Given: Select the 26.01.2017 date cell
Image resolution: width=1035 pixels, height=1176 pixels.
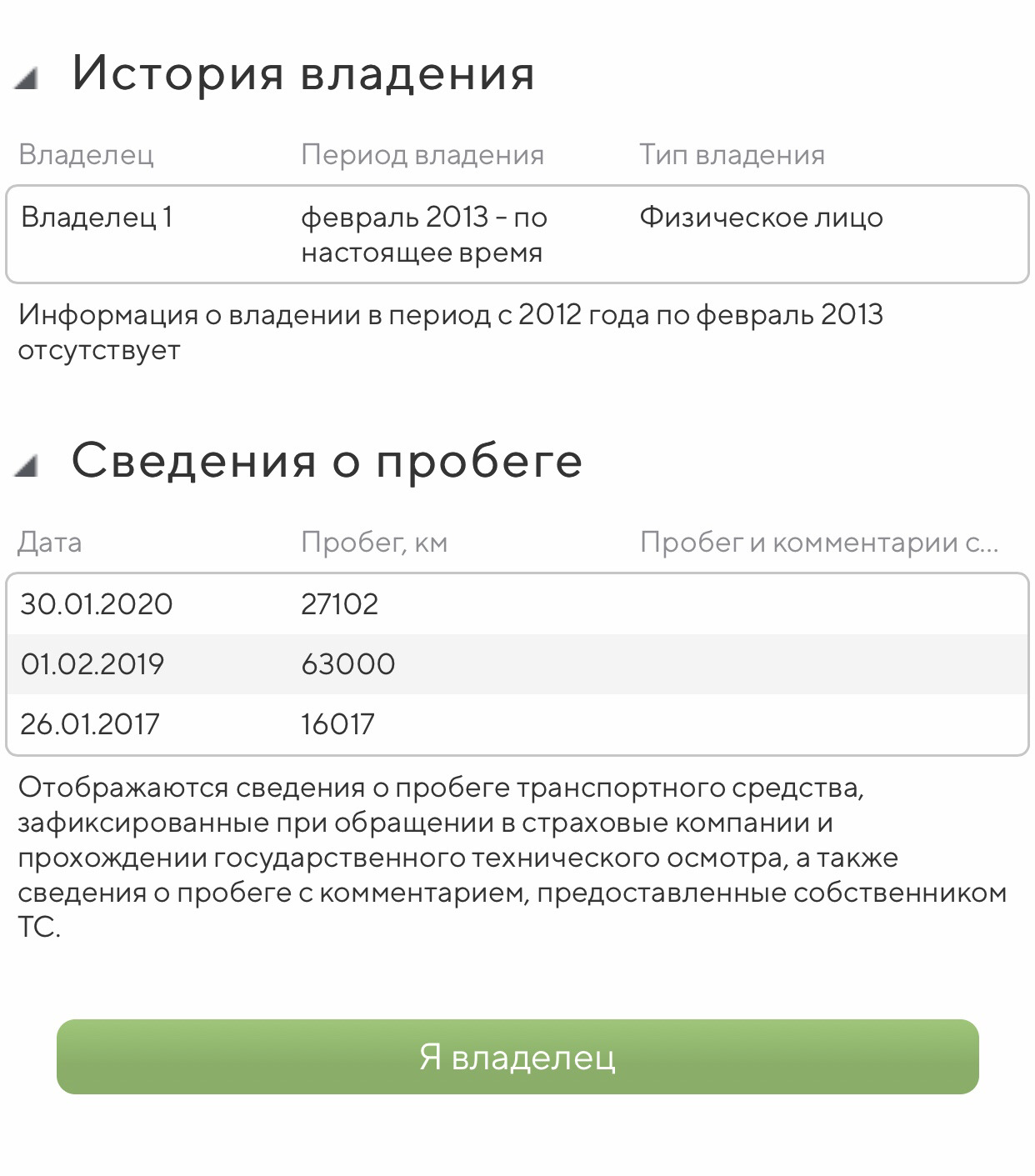Looking at the screenshot, I should tap(90, 723).
